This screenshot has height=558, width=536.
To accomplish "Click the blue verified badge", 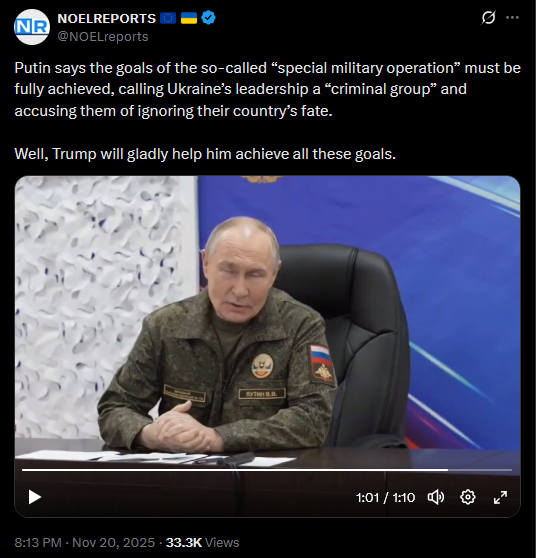I will [208, 18].
